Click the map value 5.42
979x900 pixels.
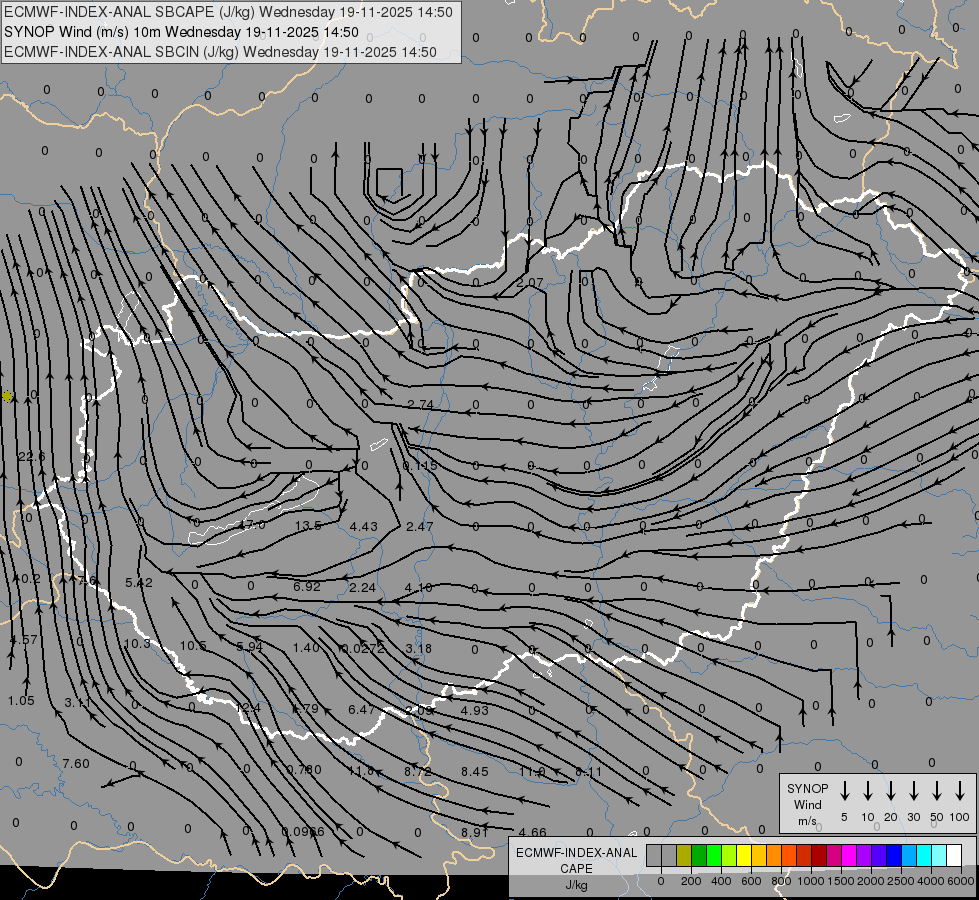(139, 583)
